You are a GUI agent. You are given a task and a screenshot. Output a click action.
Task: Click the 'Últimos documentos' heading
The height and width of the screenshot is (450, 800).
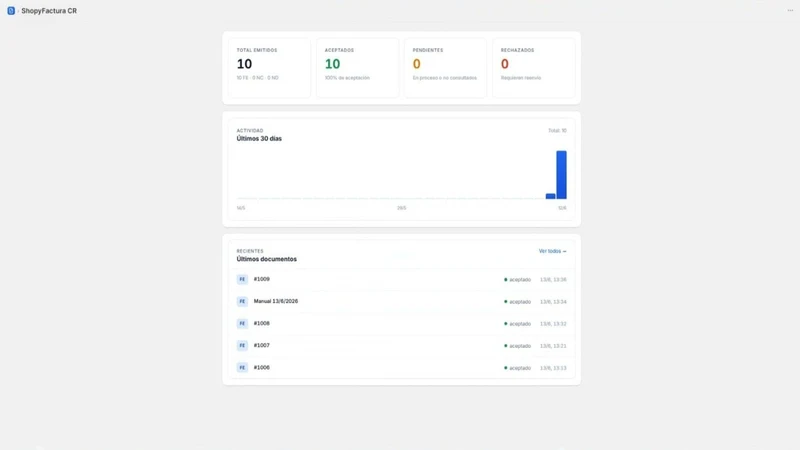(266, 259)
